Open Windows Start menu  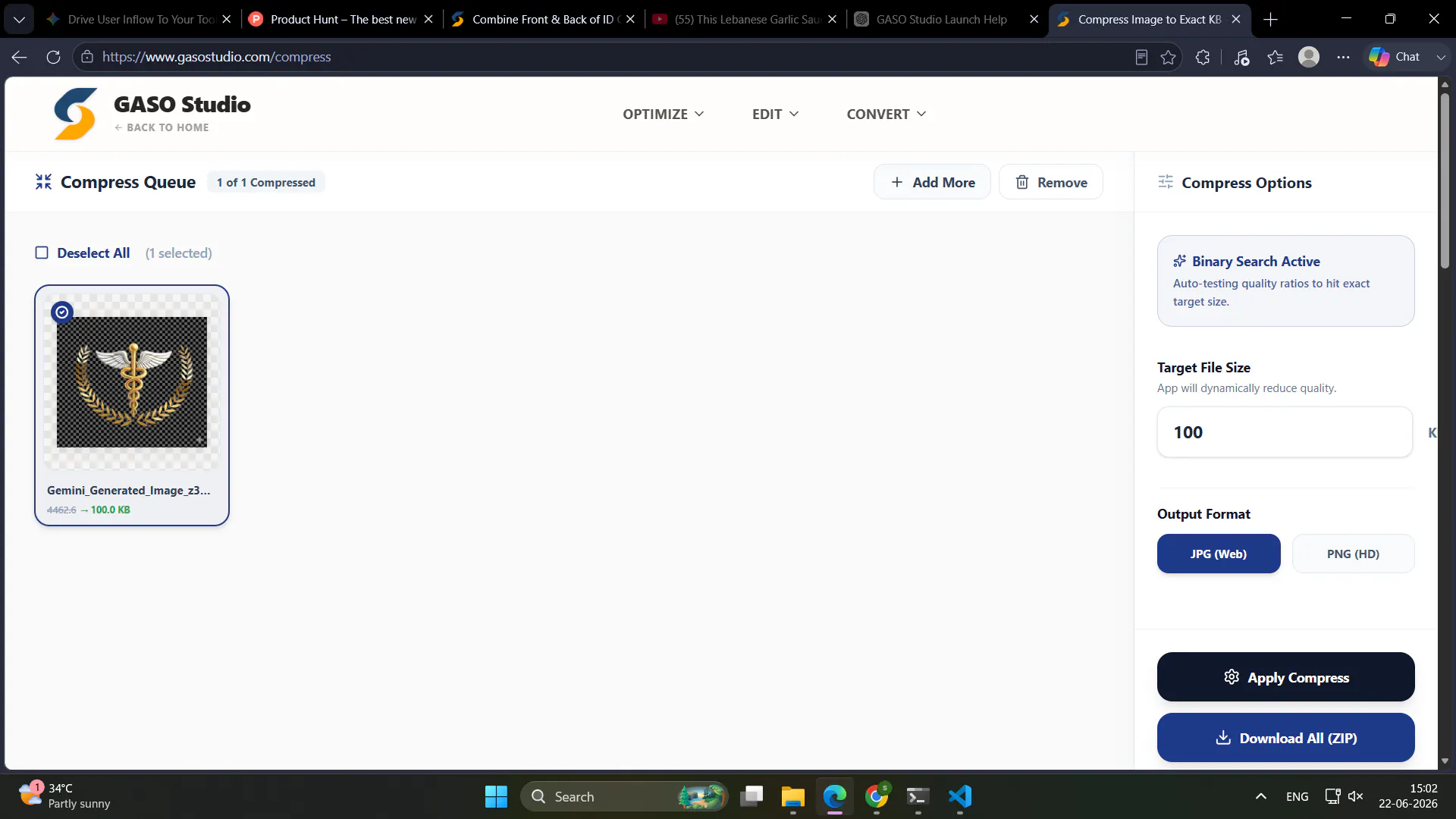point(496,796)
